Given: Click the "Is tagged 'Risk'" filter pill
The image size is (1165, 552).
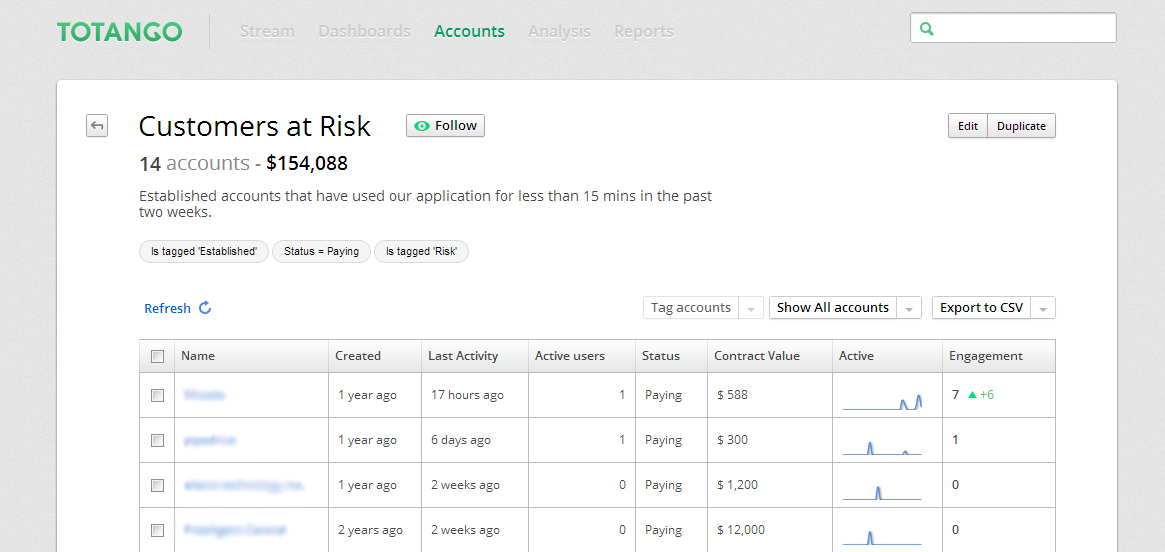Looking at the screenshot, I should click(x=421, y=252).
